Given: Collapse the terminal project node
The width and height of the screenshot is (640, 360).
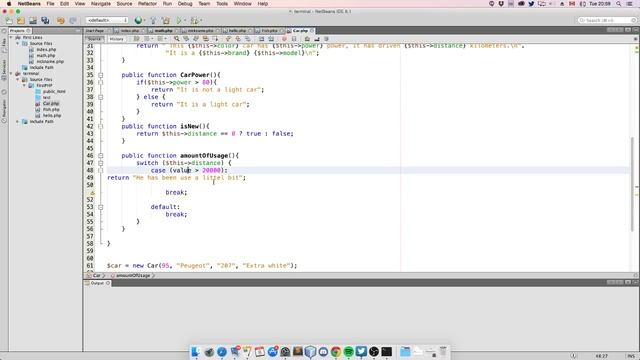Looking at the screenshot, I should 11,74.
